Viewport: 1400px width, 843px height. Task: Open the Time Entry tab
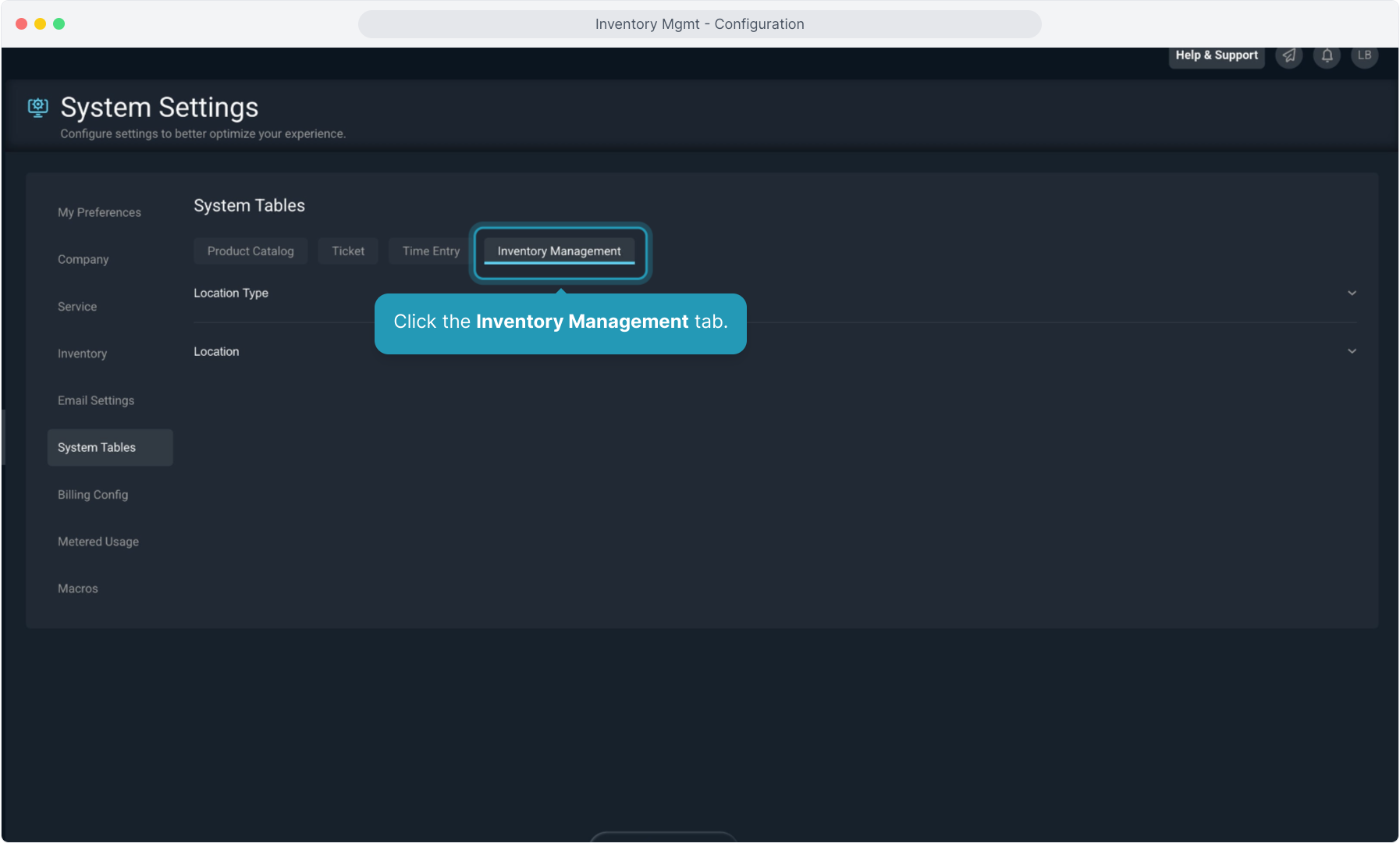tap(431, 251)
